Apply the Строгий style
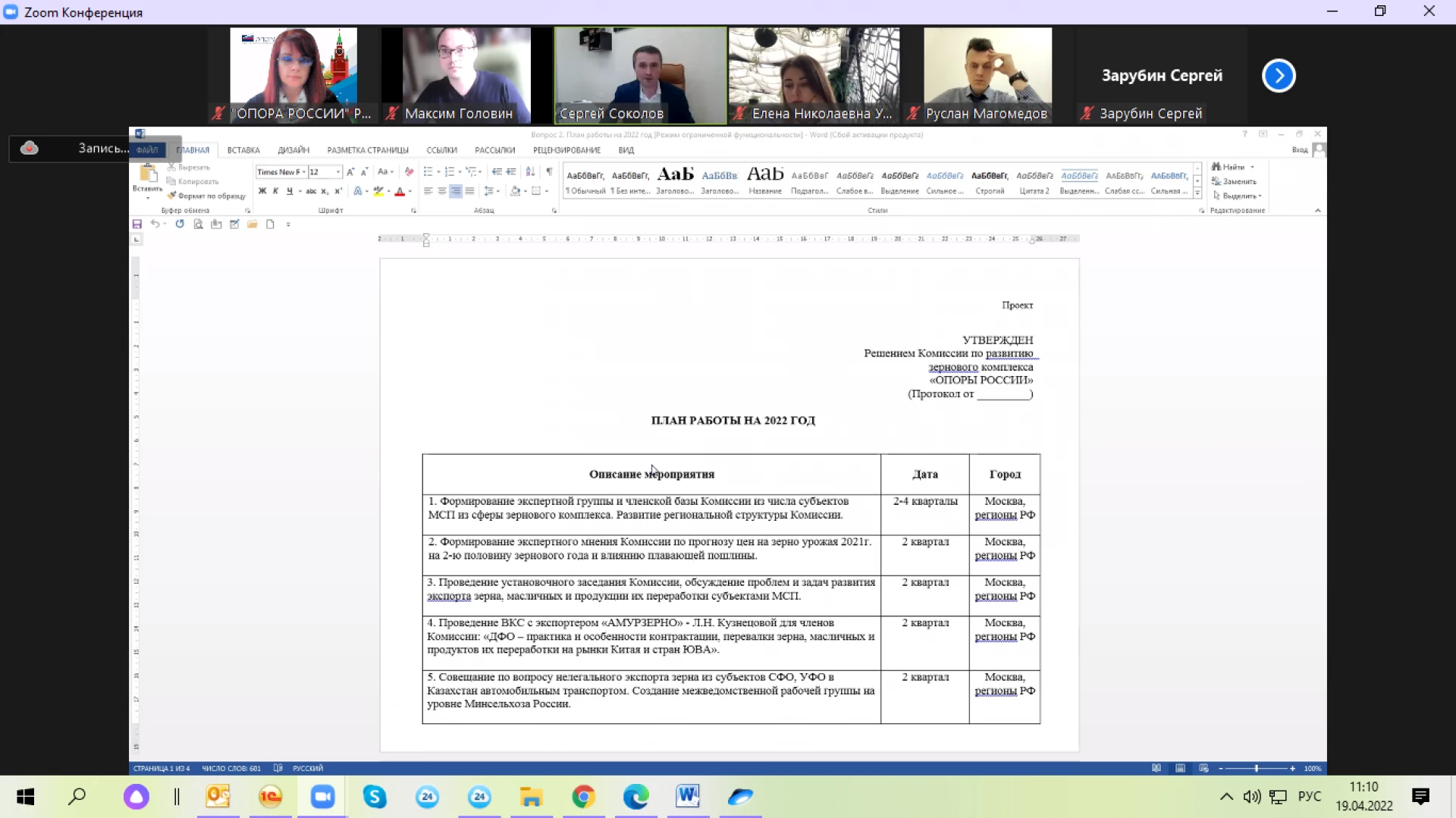Image resolution: width=1456 pixels, height=818 pixels. pos(990,182)
